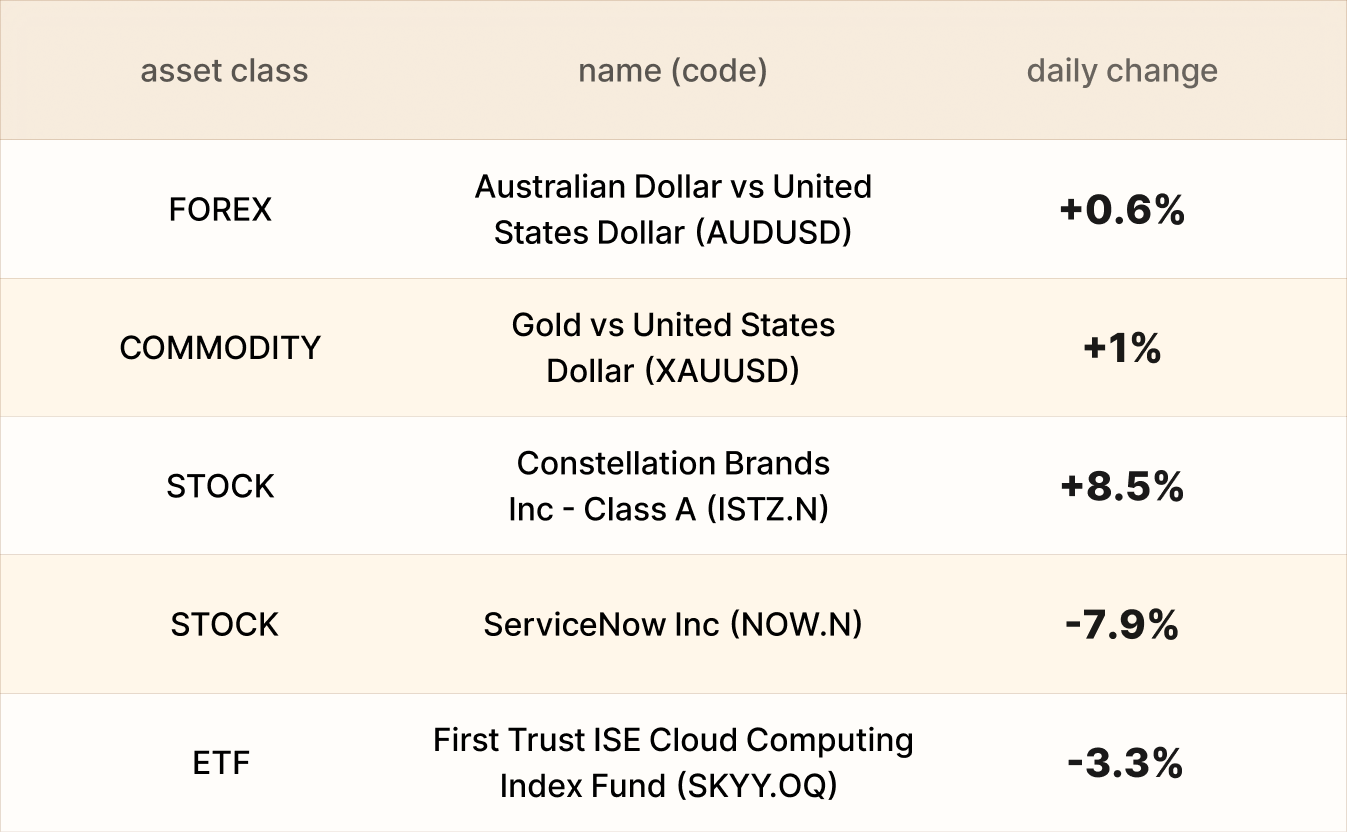This screenshot has height=832, width=1347.
Task: Open Australian Dollar vs United States Dollar
Action: pyautogui.click(x=673, y=209)
